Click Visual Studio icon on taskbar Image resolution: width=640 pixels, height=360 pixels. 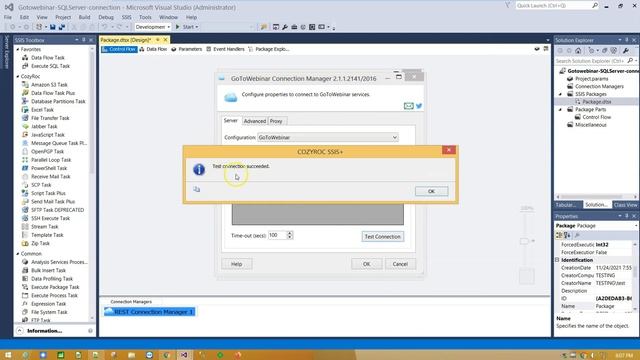click(184, 355)
